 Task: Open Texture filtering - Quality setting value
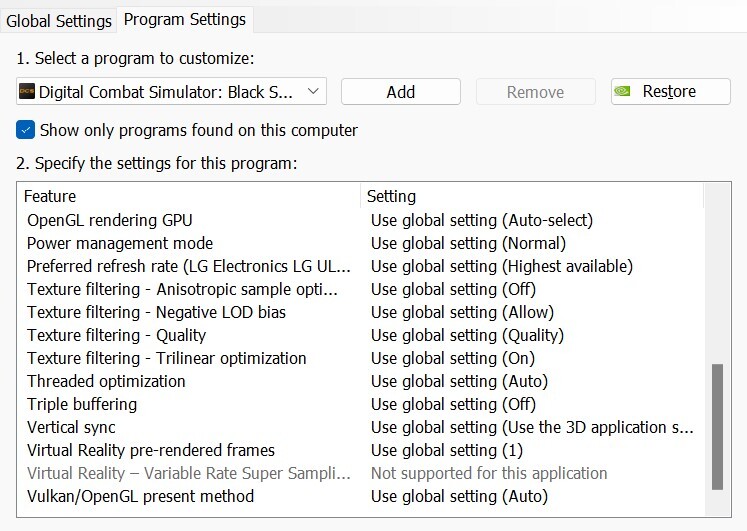click(x=467, y=335)
